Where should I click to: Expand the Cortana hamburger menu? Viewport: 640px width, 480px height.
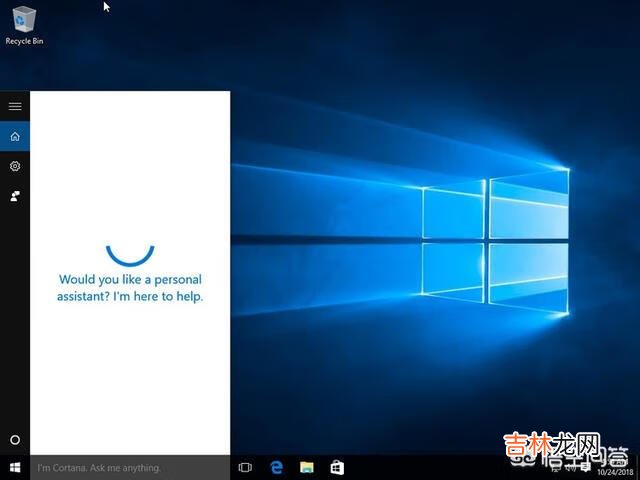tap(15, 105)
